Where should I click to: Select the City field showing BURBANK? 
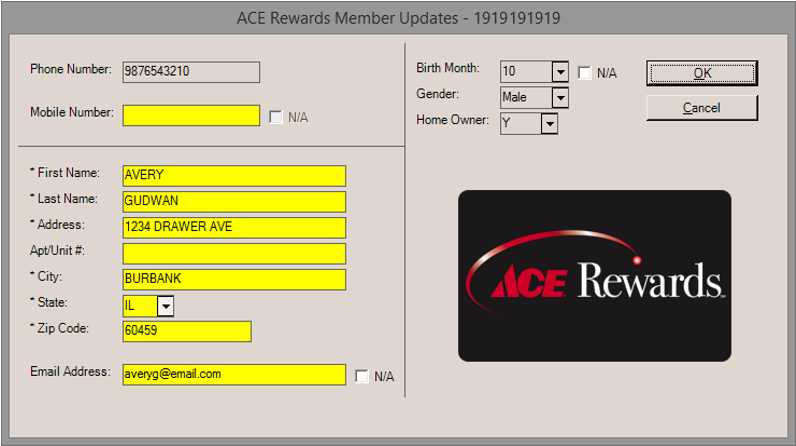pyautogui.click(x=234, y=279)
